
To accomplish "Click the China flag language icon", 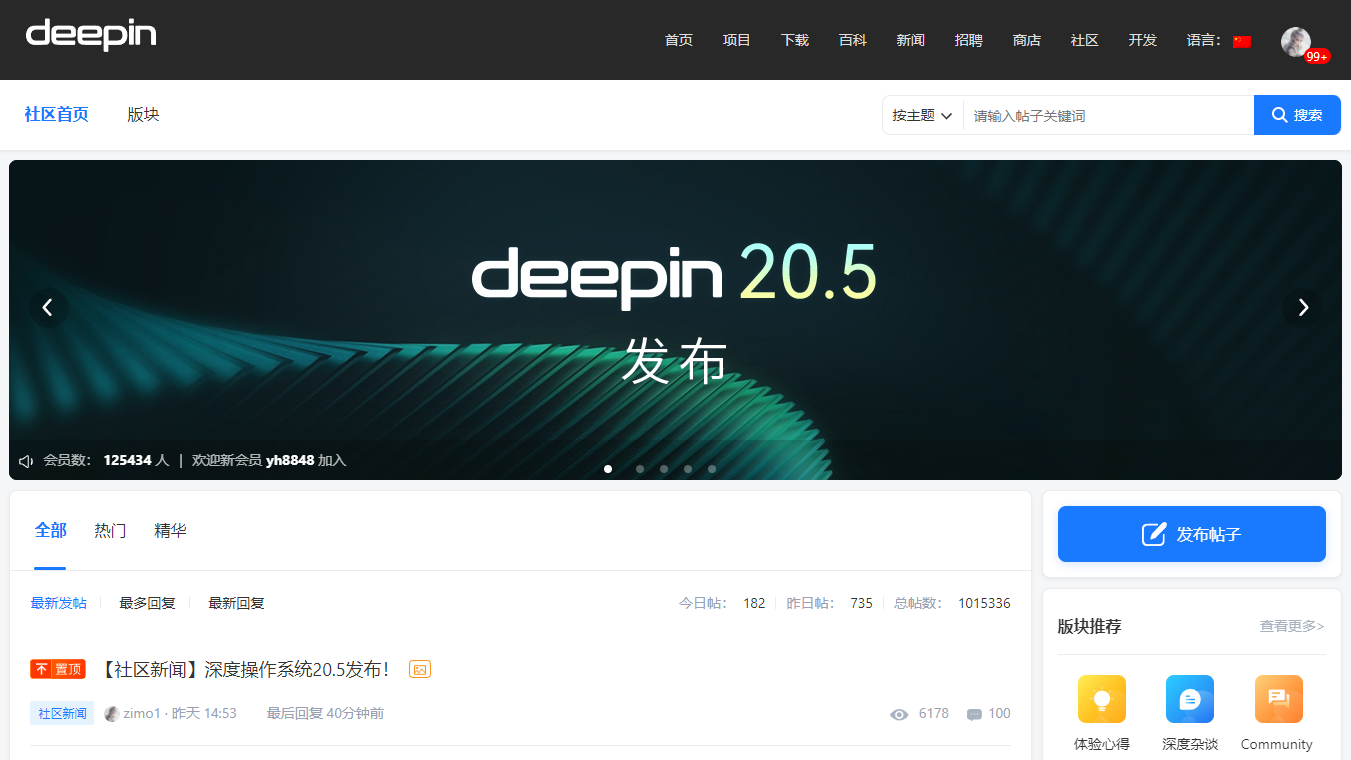I will point(1242,41).
